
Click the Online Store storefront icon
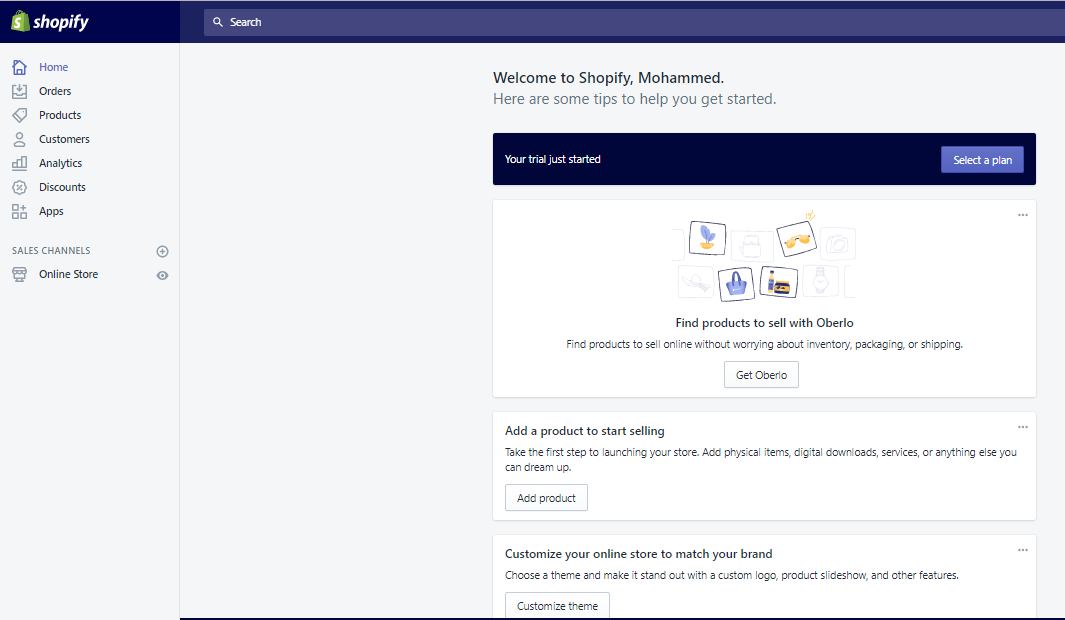[20, 274]
